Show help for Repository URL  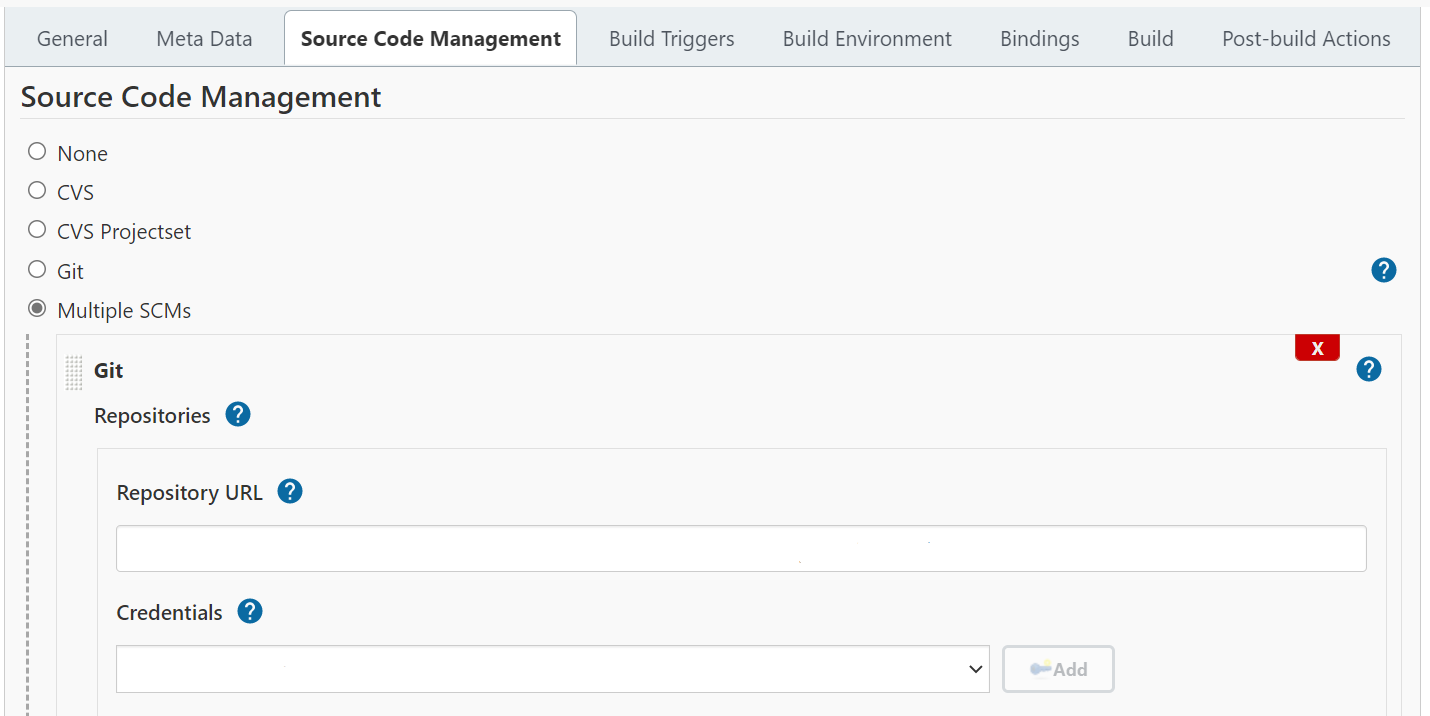pos(290,492)
